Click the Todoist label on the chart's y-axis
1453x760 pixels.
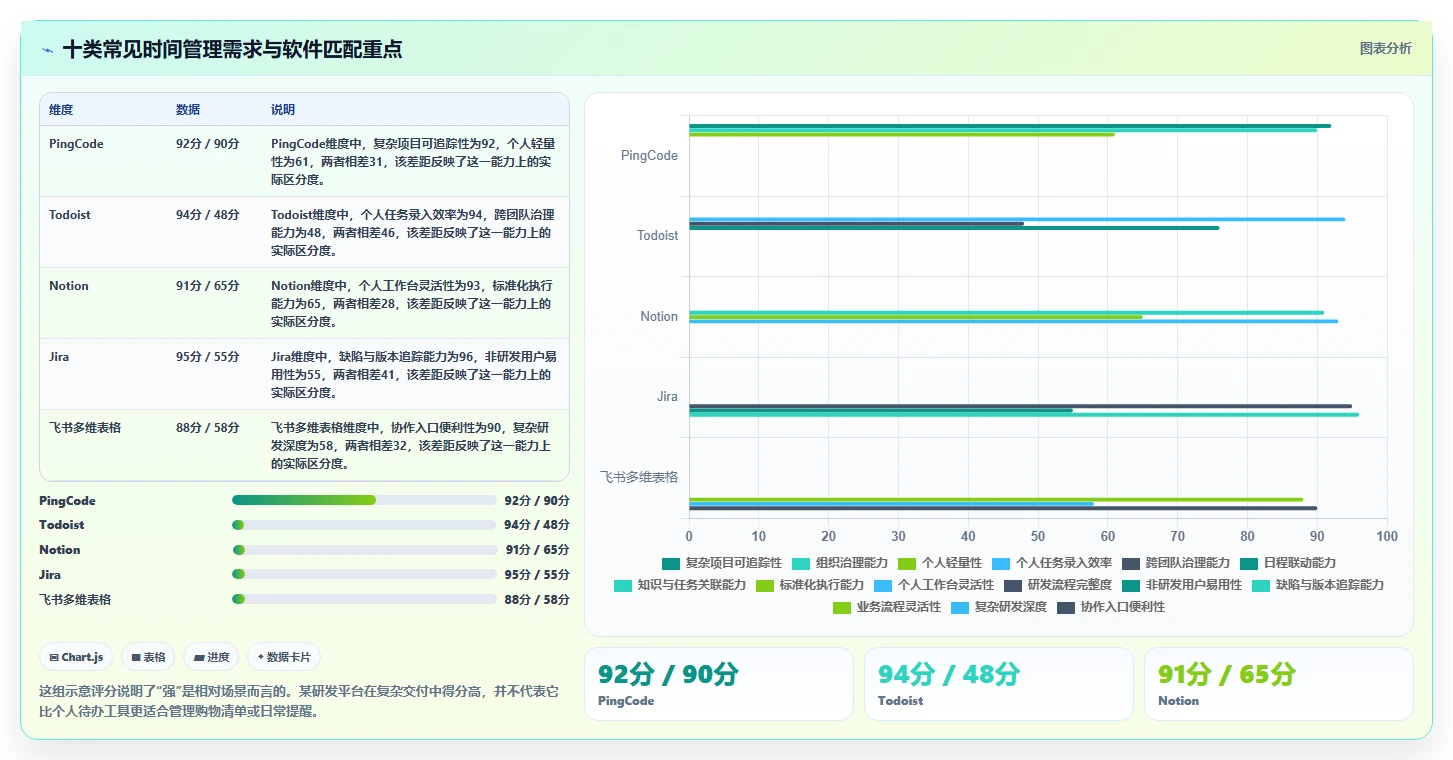point(658,236)
